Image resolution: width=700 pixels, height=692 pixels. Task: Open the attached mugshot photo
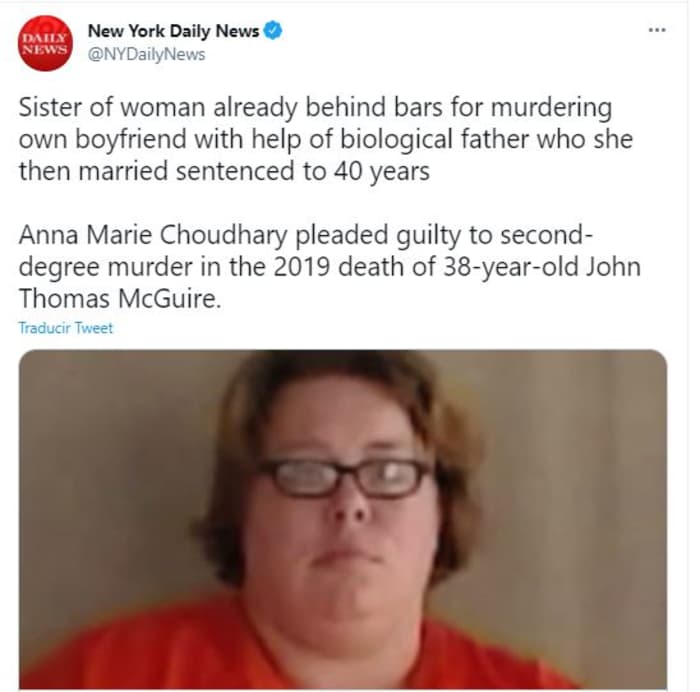pos(343,520)
